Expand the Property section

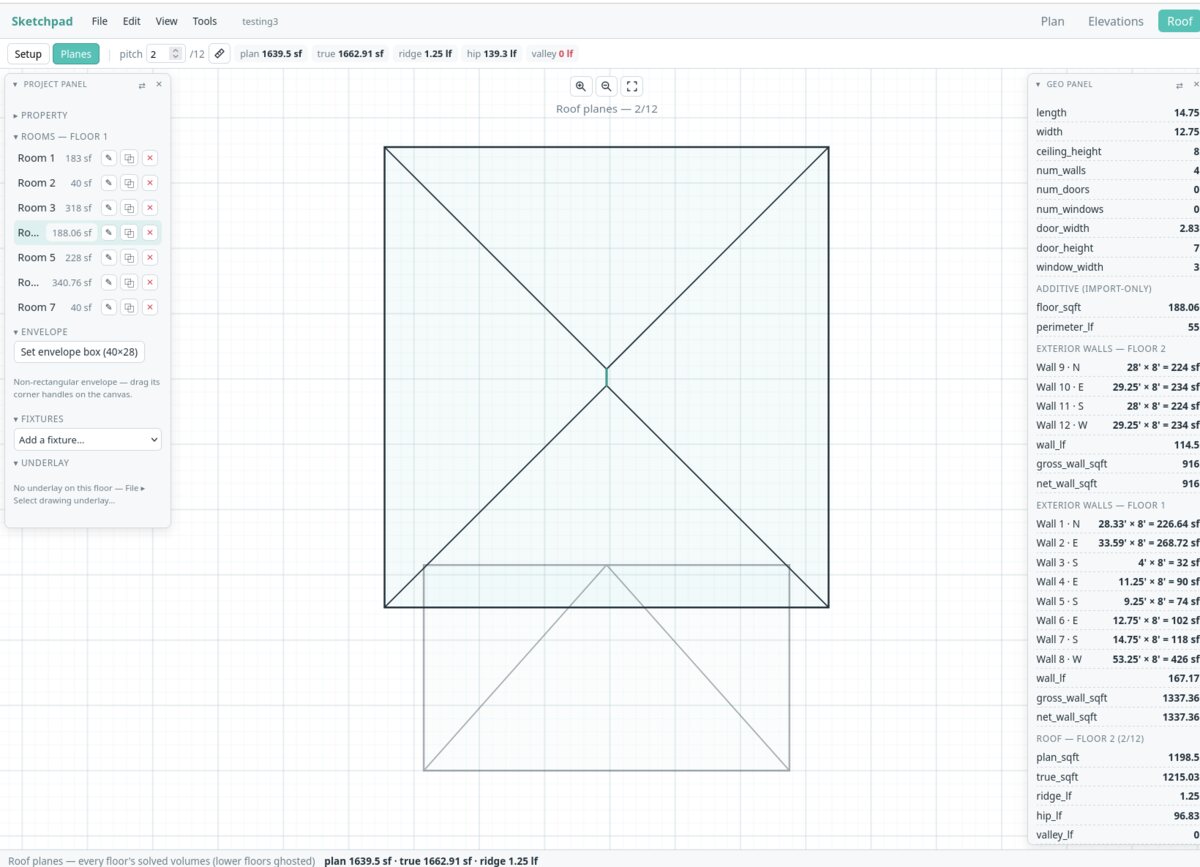pyautogui.click(x=41, y=115)
